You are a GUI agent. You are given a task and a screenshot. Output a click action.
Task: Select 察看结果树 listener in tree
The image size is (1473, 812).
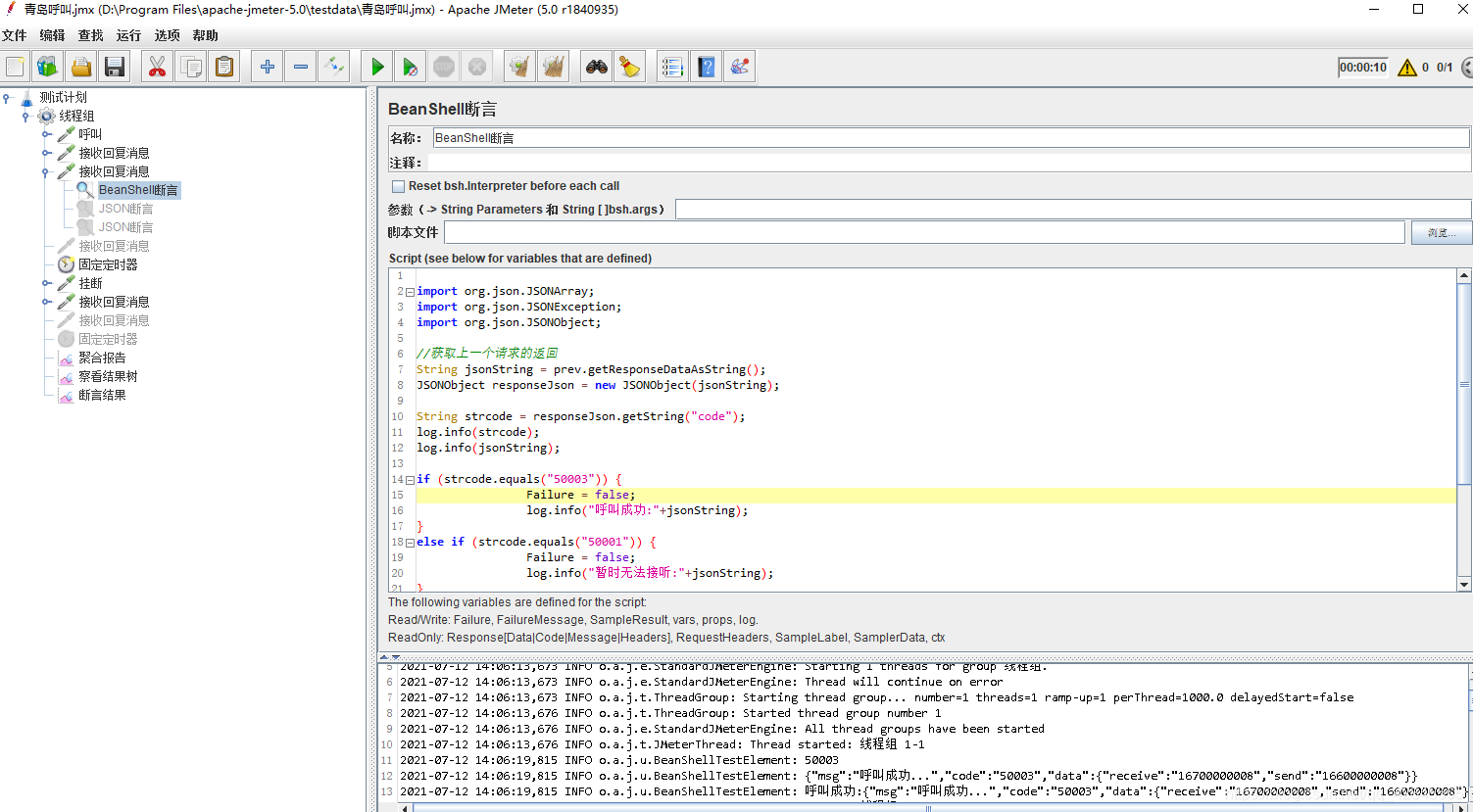(108, 376)
